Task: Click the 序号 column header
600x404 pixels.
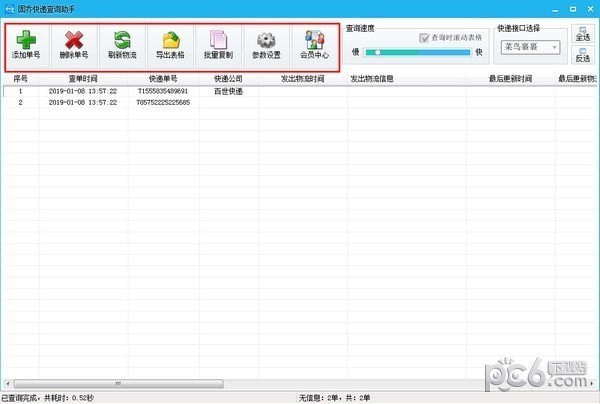Action: pos(20,79)
